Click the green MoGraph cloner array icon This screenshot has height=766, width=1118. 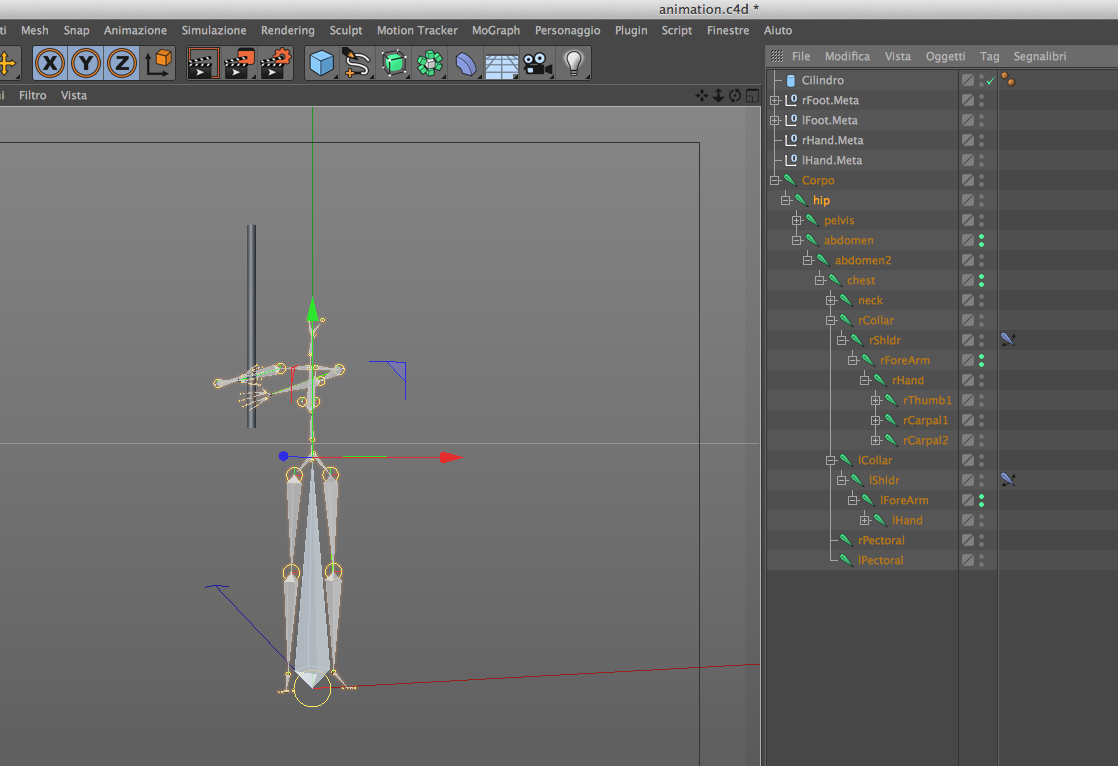point(430,64)
